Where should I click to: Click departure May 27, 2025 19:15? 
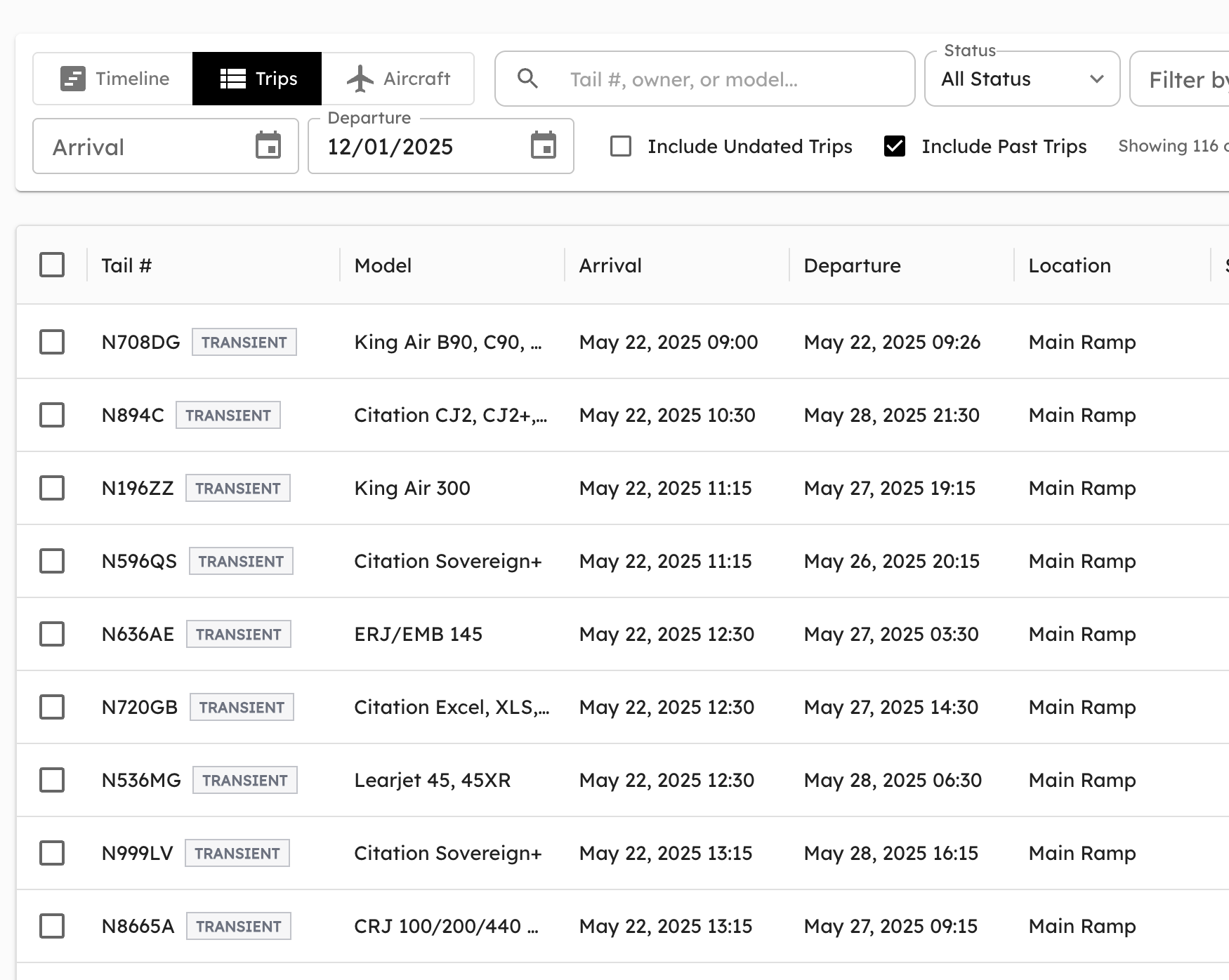pos(890,488)
